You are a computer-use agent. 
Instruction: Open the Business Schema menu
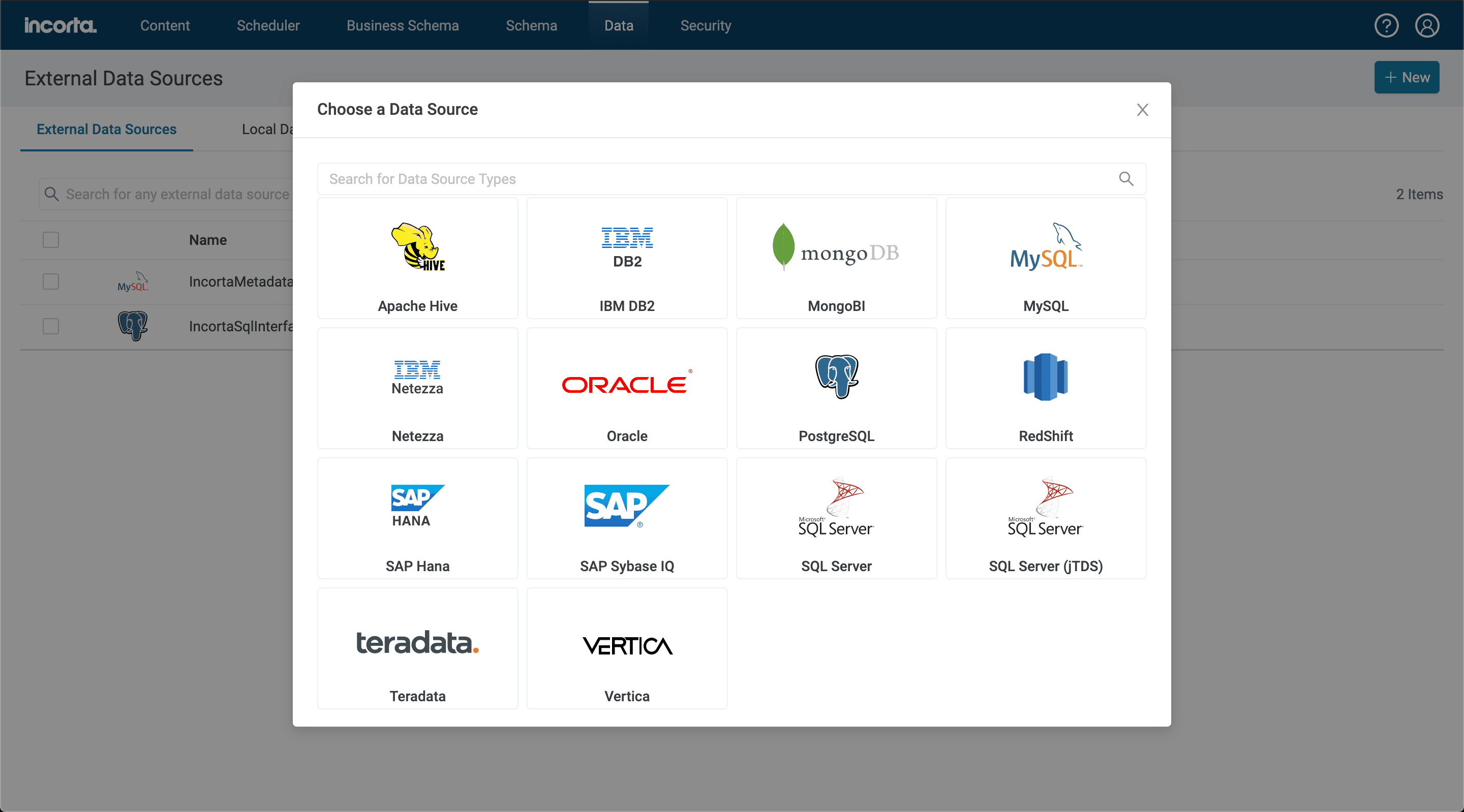click(x=403, y=25)
